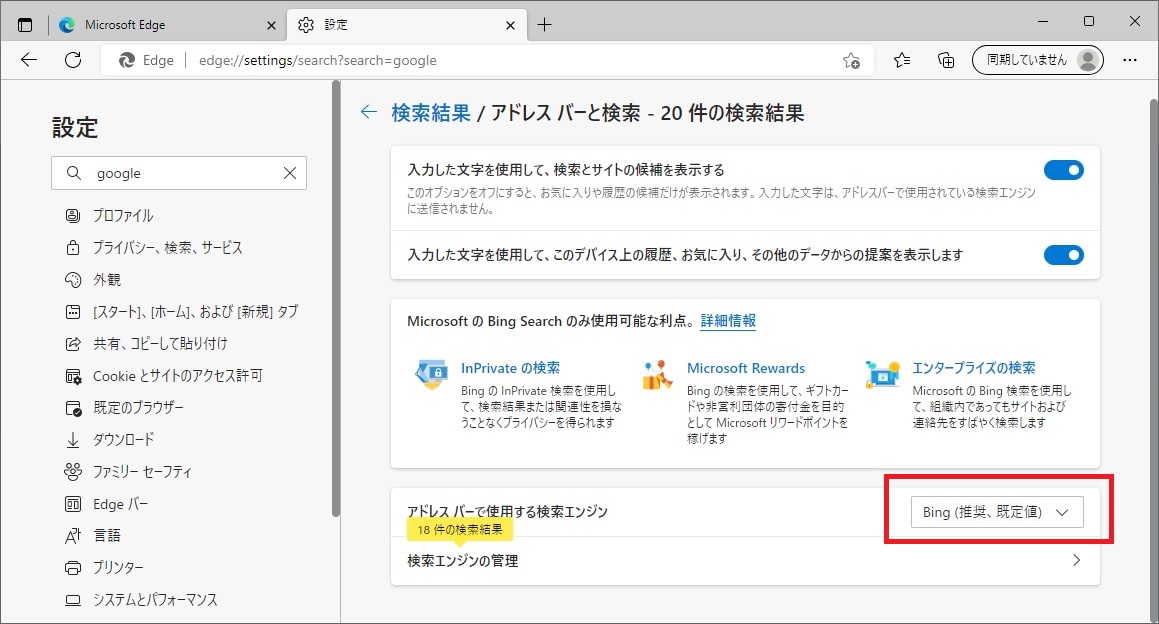Open the 言語 settings section
Image resolution: width=1159 pixels, height=624 pixels.
pos(106,536)
